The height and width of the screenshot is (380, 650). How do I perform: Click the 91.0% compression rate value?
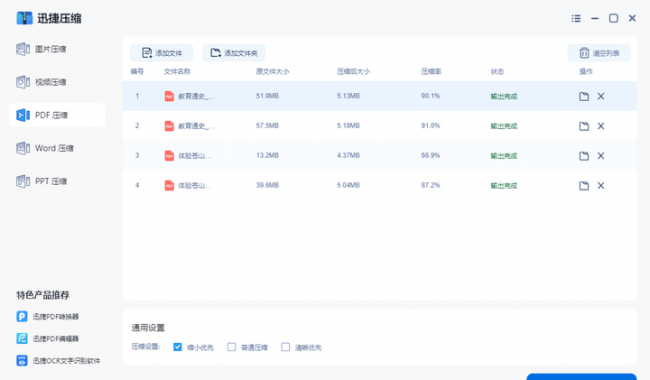click(430, 126)
